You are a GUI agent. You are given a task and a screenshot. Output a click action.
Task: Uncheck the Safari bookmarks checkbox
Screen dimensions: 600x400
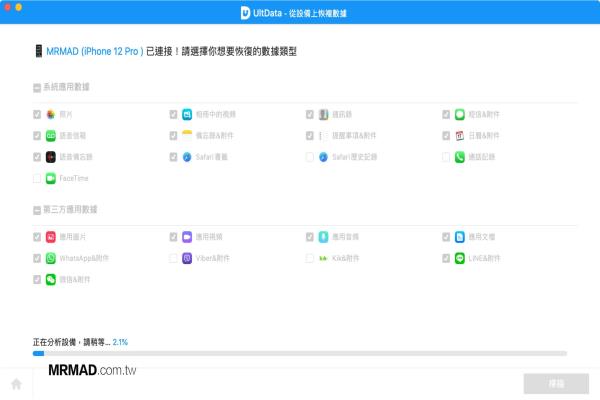173,157
